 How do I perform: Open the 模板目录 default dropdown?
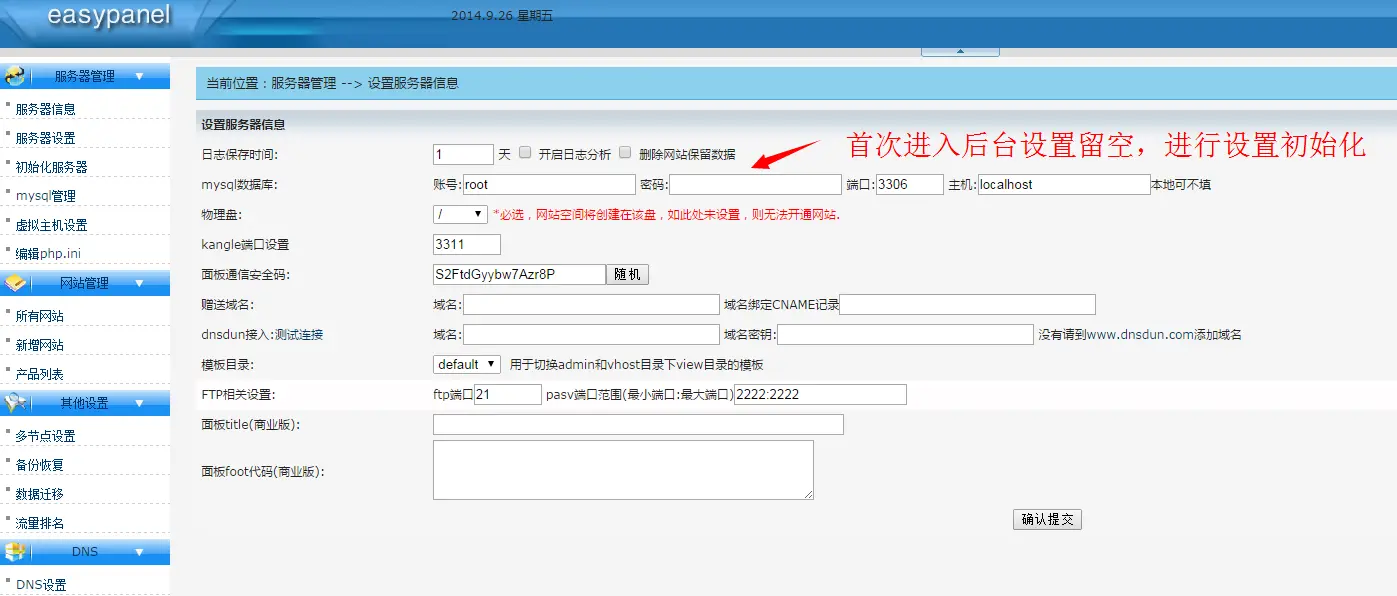[x=466, y=364]
